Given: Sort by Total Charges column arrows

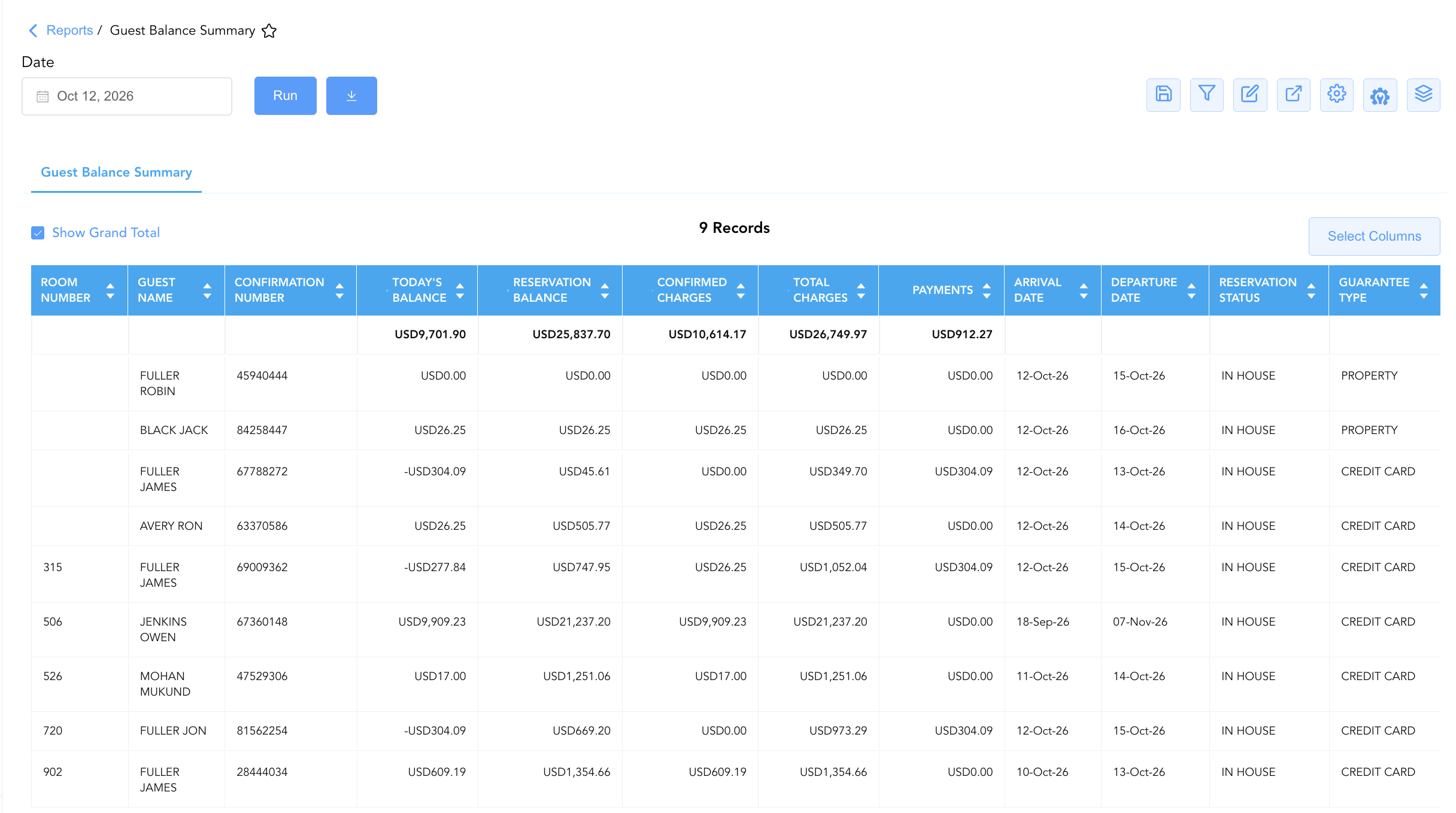Looking at the screenshot, I should pos(861,290).
